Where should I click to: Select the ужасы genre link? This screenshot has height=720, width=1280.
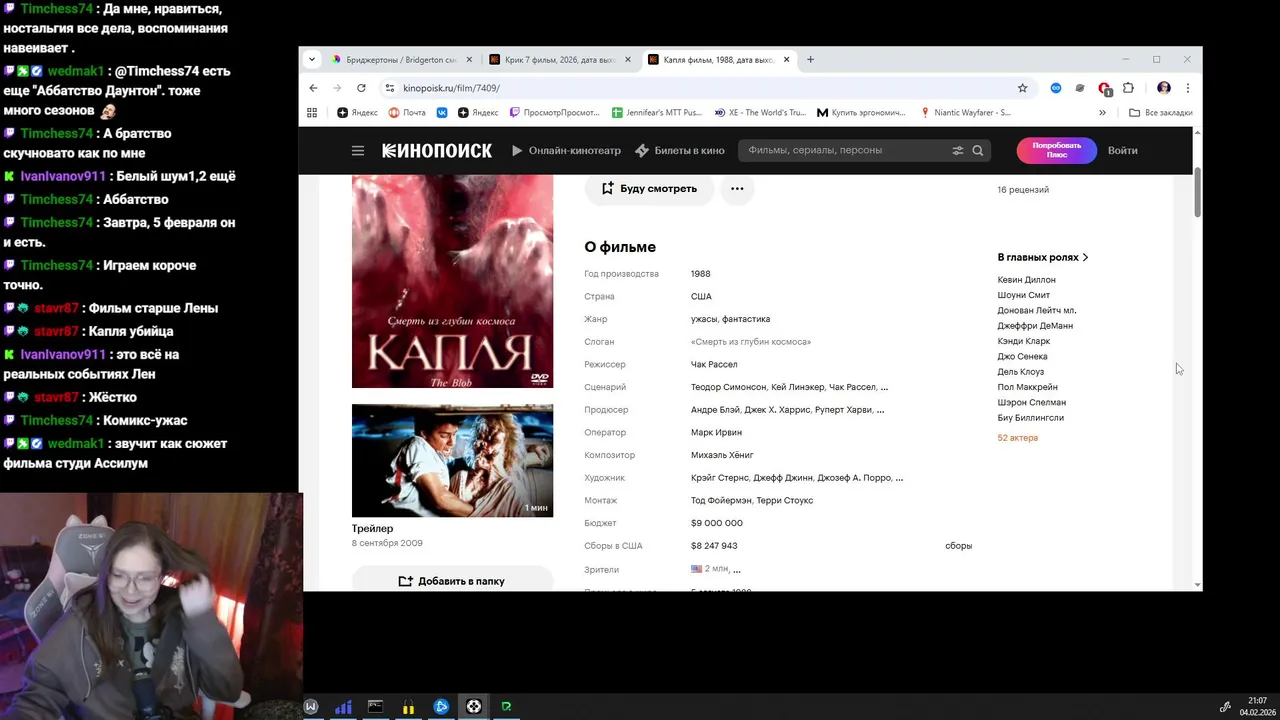tap(704, 319)
